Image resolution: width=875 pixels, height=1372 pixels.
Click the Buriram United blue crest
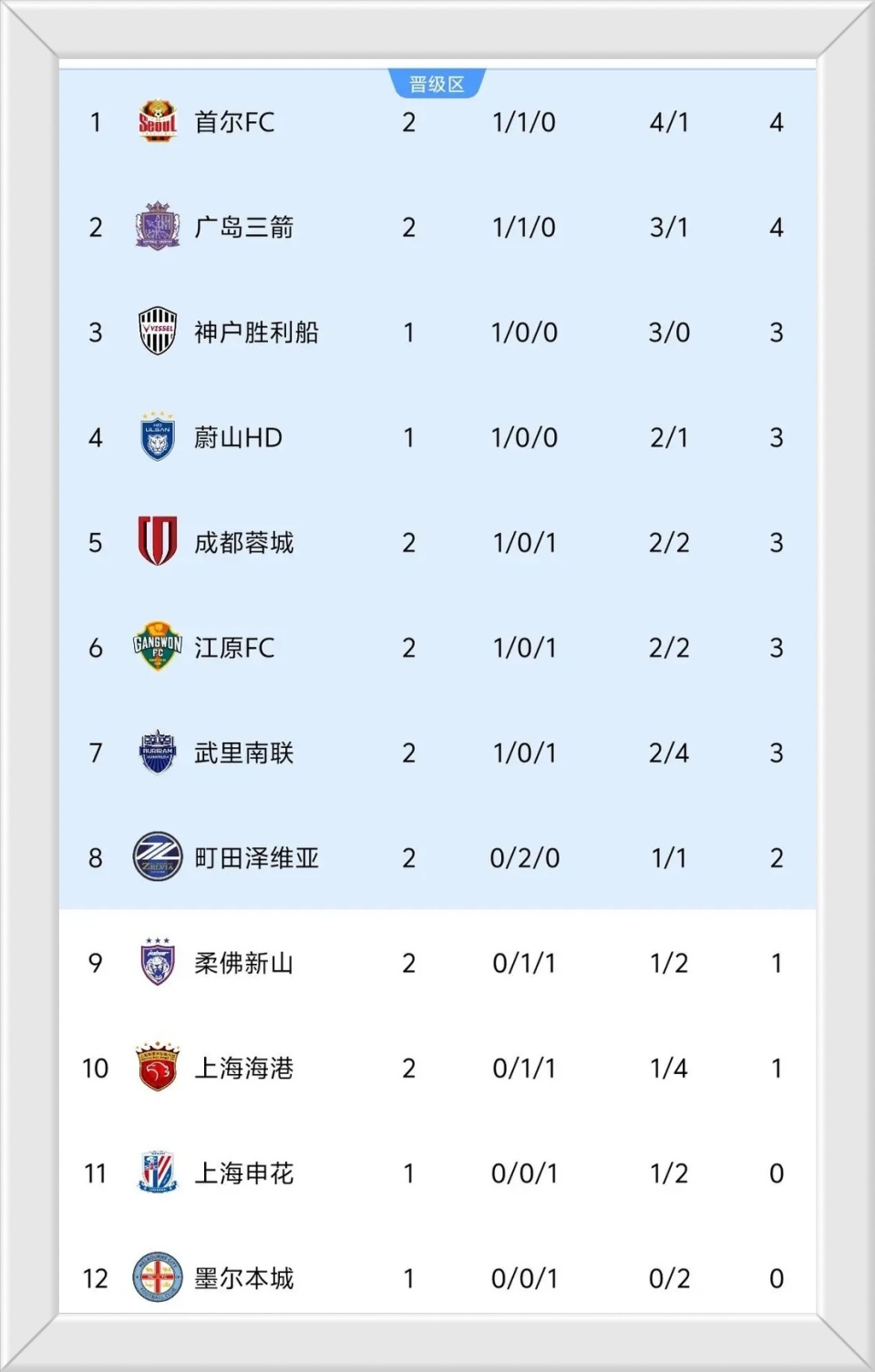[157, 753]
